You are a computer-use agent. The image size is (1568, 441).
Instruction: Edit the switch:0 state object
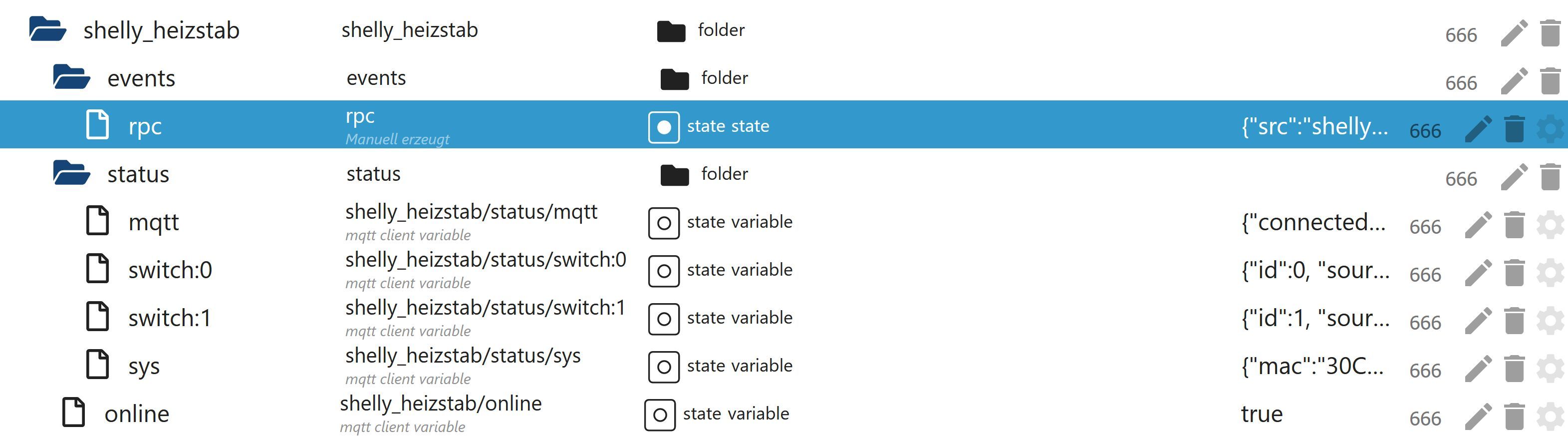coord(1478,272)
